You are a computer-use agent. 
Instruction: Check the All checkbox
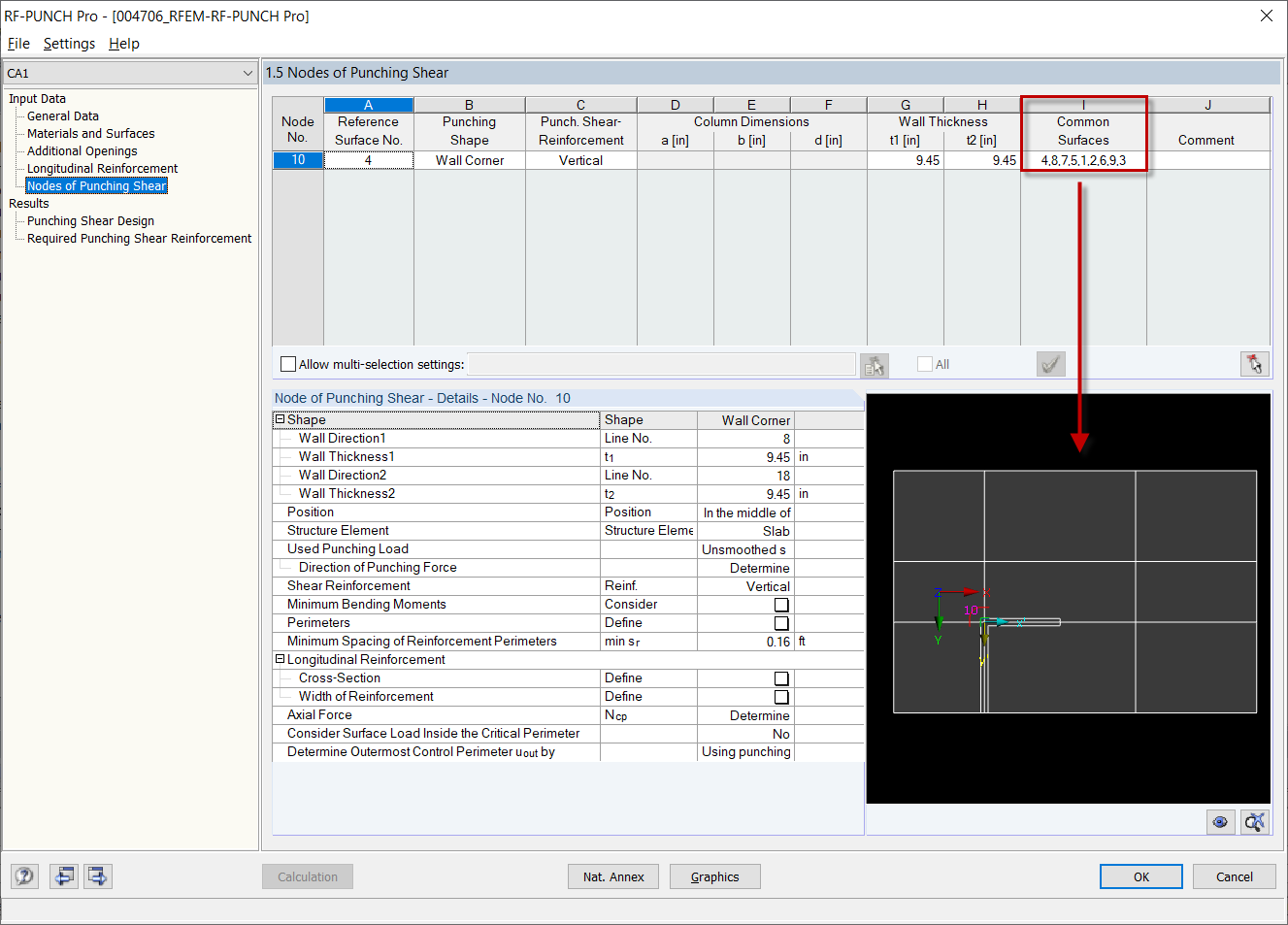coord(923,363)
